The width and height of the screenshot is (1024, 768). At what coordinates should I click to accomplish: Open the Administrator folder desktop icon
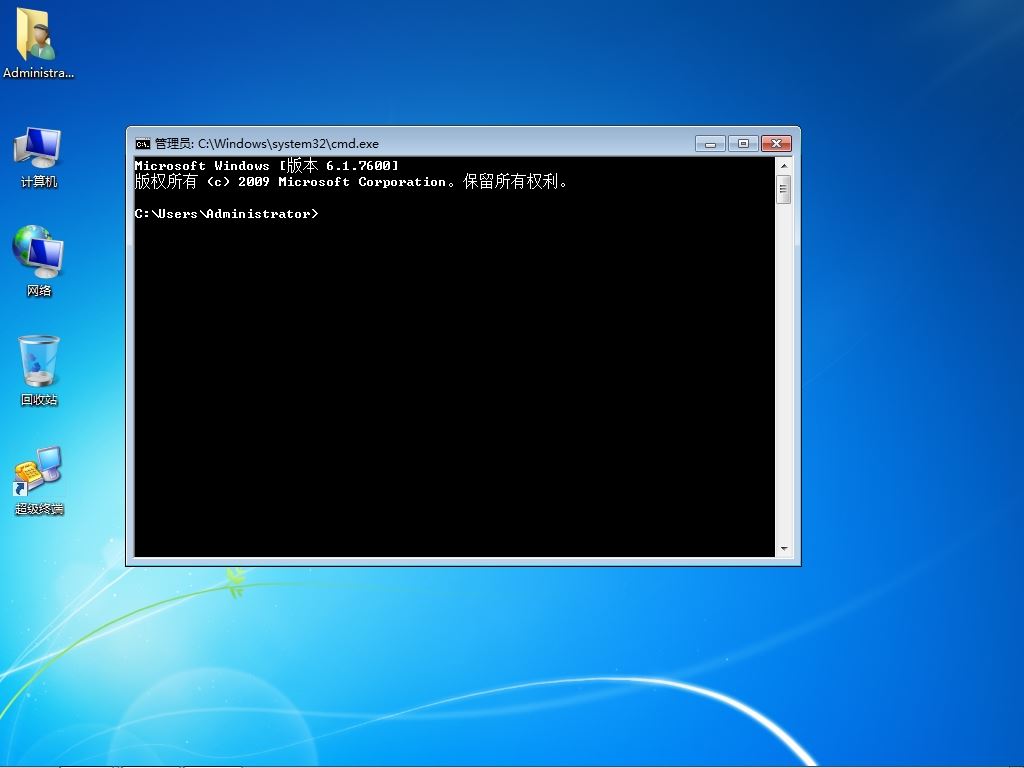click(38, 43)
